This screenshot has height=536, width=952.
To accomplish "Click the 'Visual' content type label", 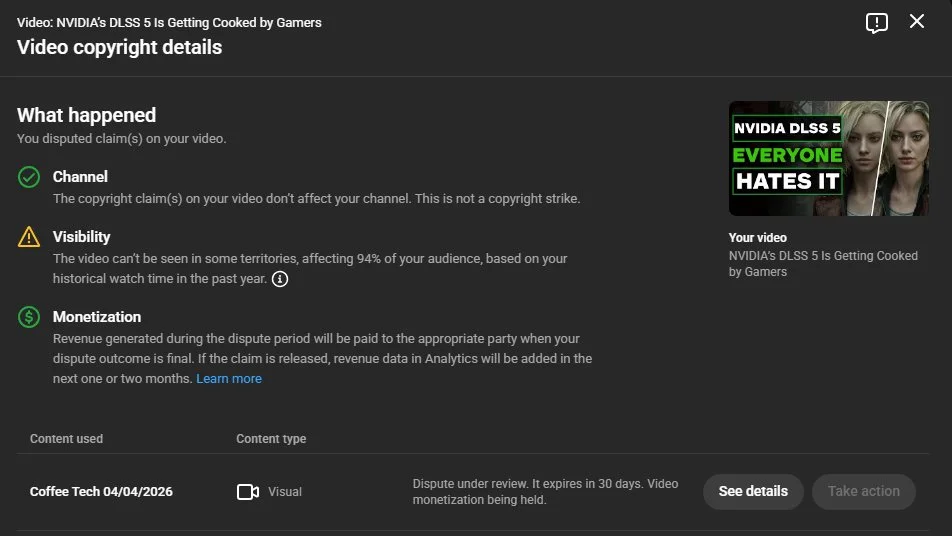I will click(285, 492).
